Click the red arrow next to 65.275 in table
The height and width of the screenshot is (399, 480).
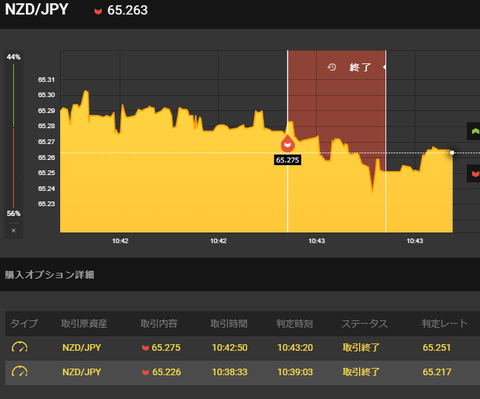coord(145,348)
